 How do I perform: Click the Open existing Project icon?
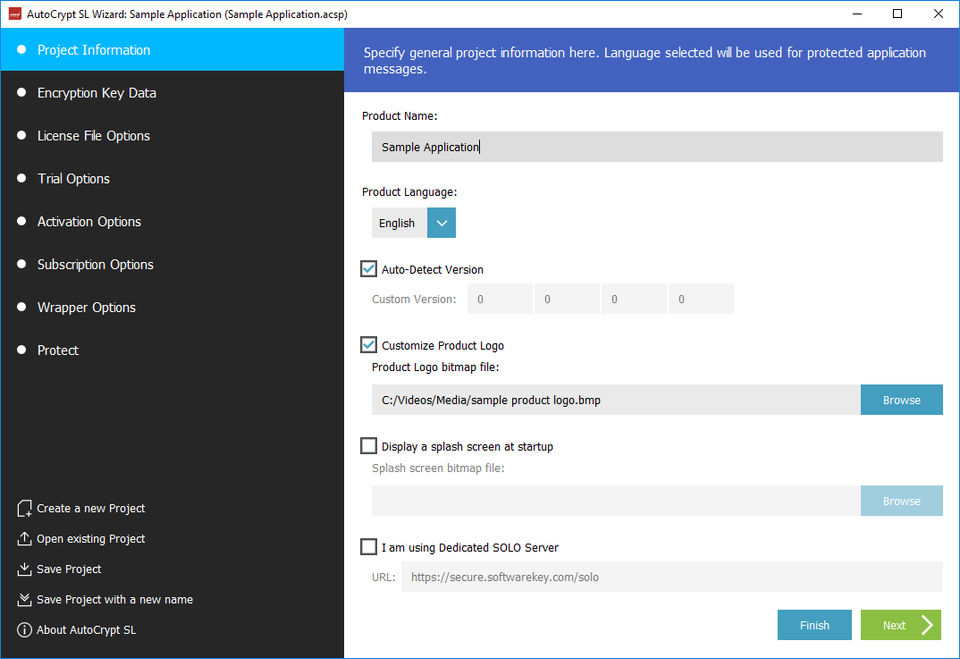tap(25, 539)
